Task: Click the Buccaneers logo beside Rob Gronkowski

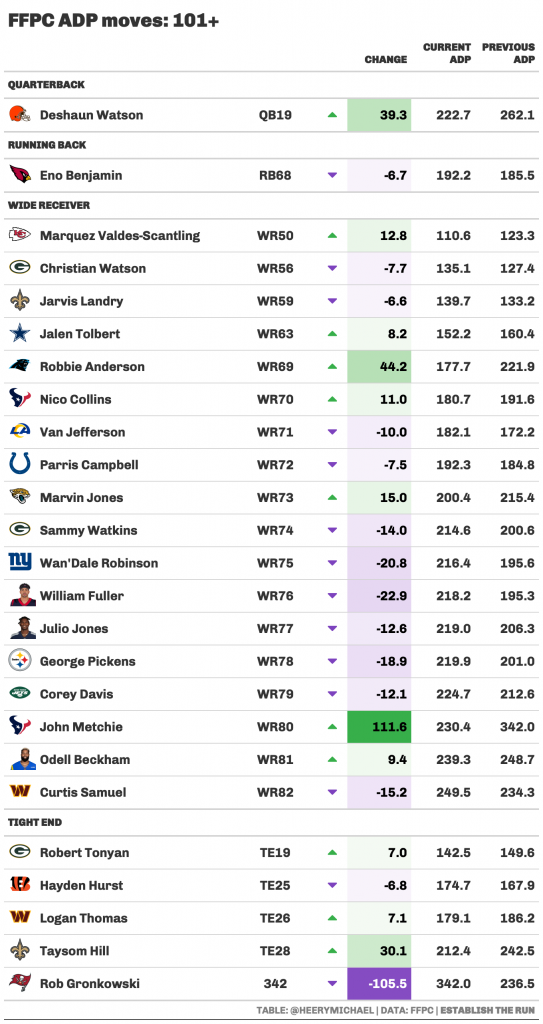Action: point(20,983)
